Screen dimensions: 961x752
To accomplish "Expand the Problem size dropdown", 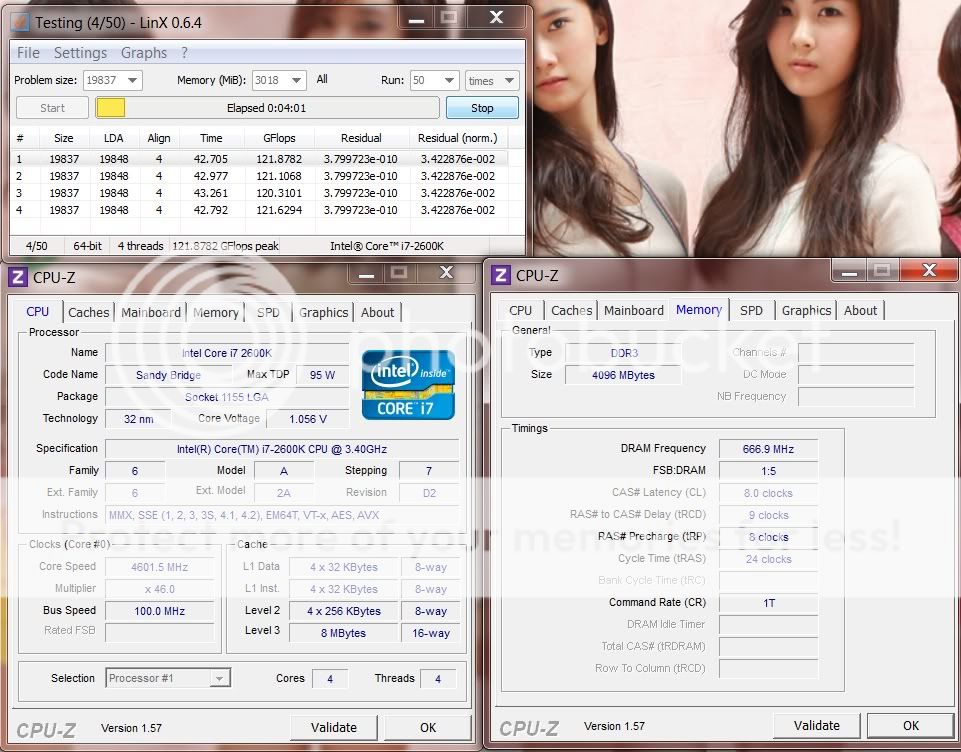I will [x=131, y=80].
